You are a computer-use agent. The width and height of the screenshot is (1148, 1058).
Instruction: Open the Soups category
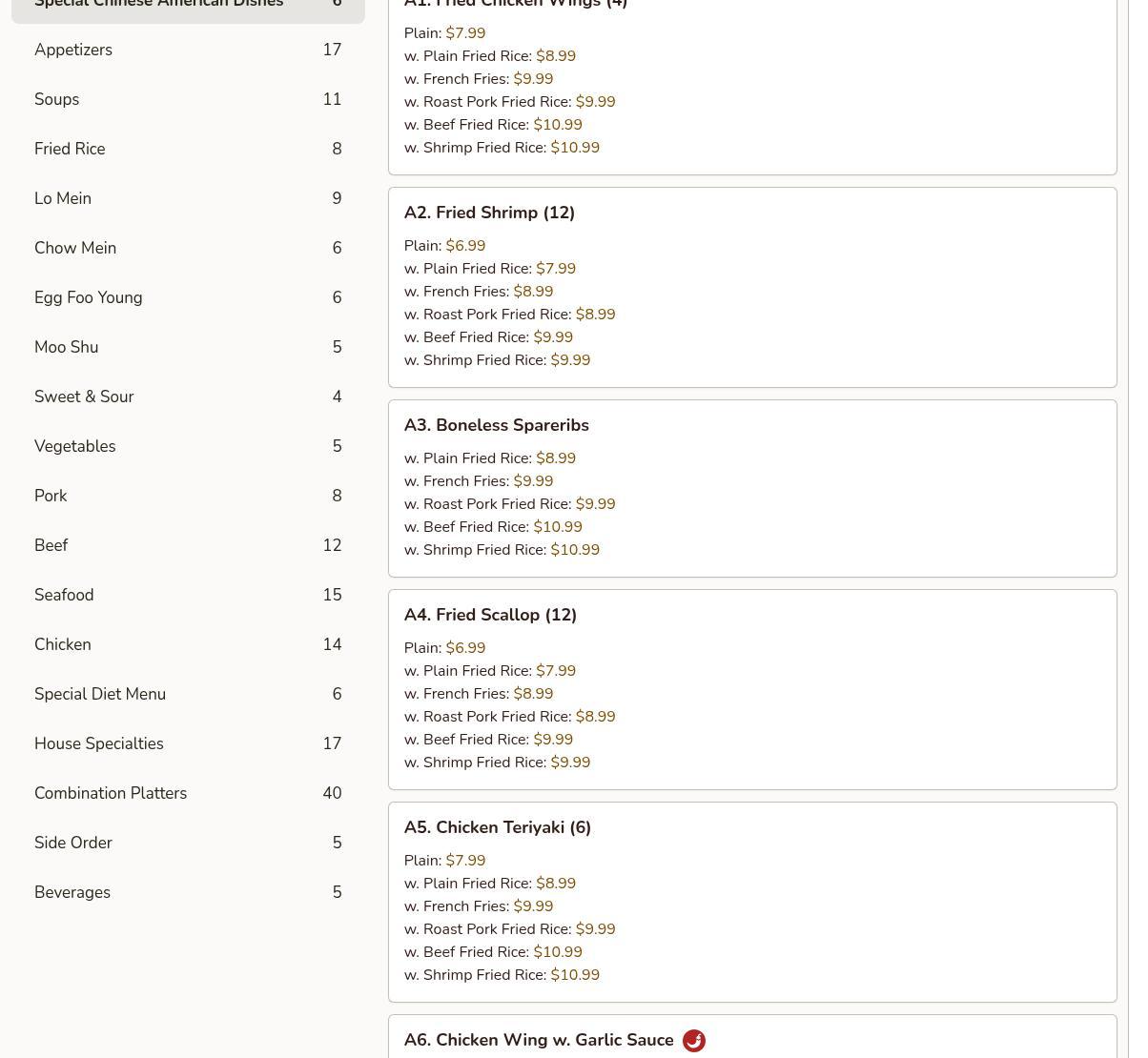tap(188, 99)
